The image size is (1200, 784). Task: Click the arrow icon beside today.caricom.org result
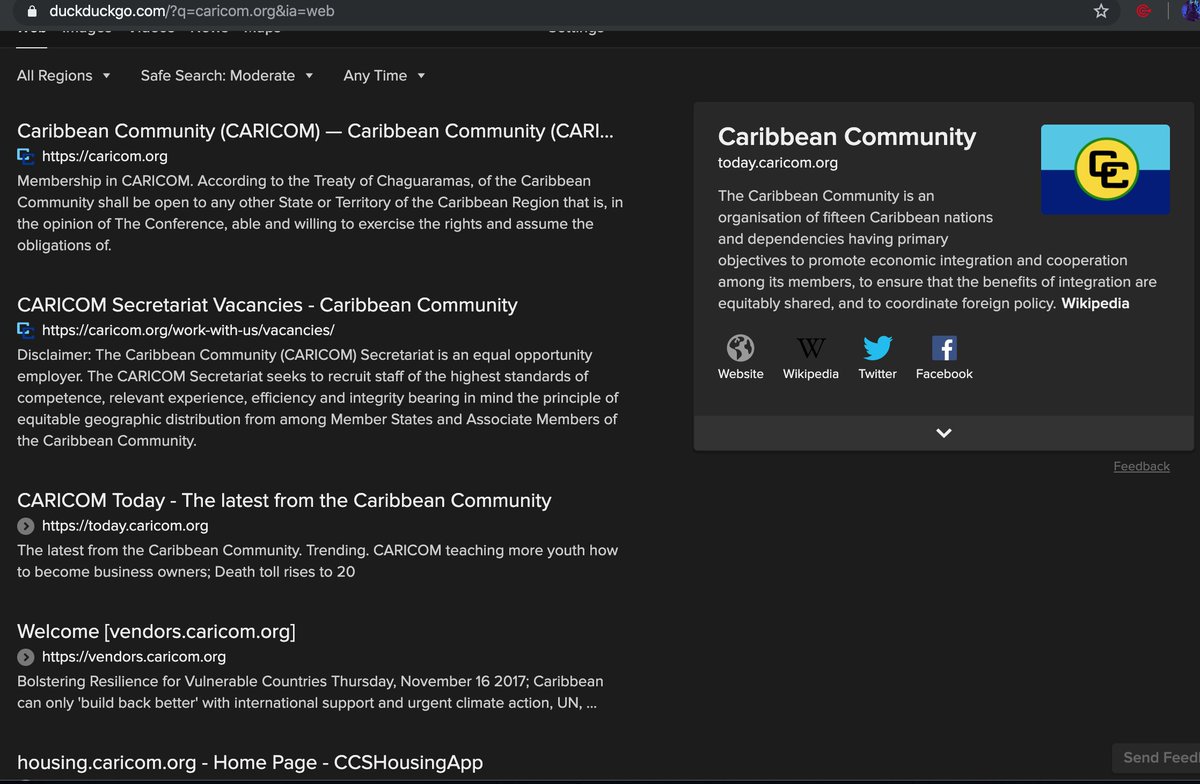[x=26, y=526]
